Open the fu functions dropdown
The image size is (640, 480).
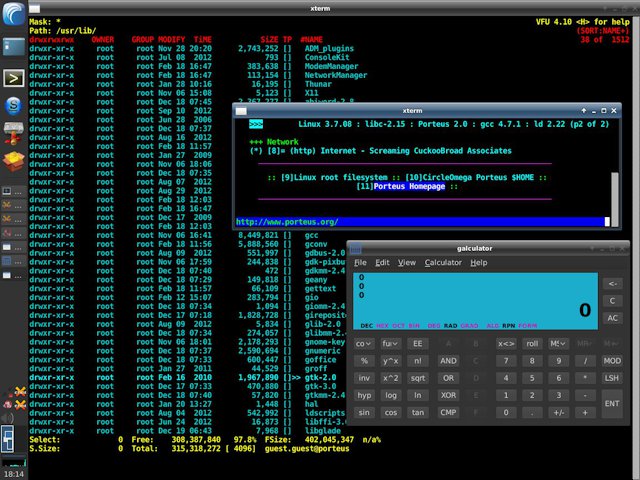tap(391, 344)
